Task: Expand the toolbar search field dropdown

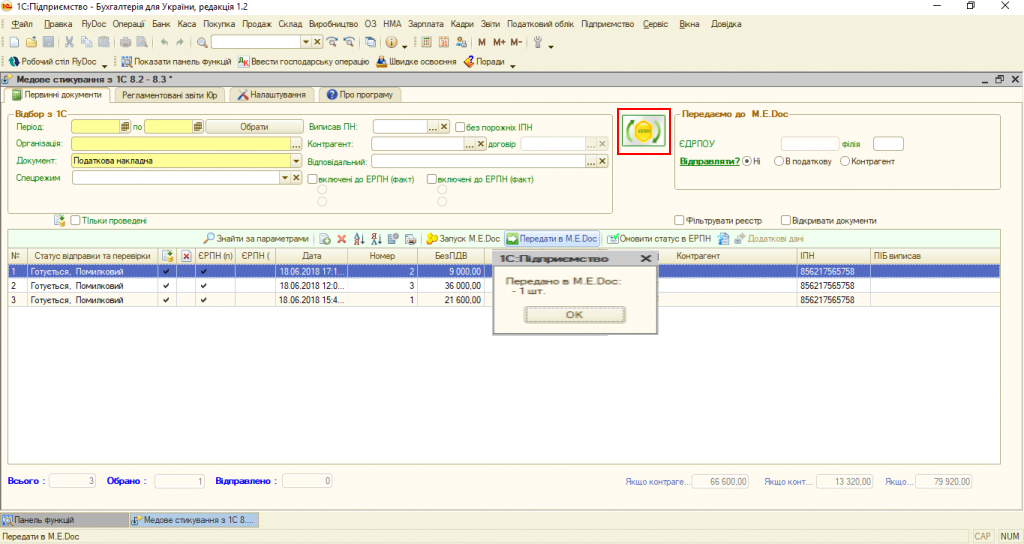Action: click(x=306, y=42)
